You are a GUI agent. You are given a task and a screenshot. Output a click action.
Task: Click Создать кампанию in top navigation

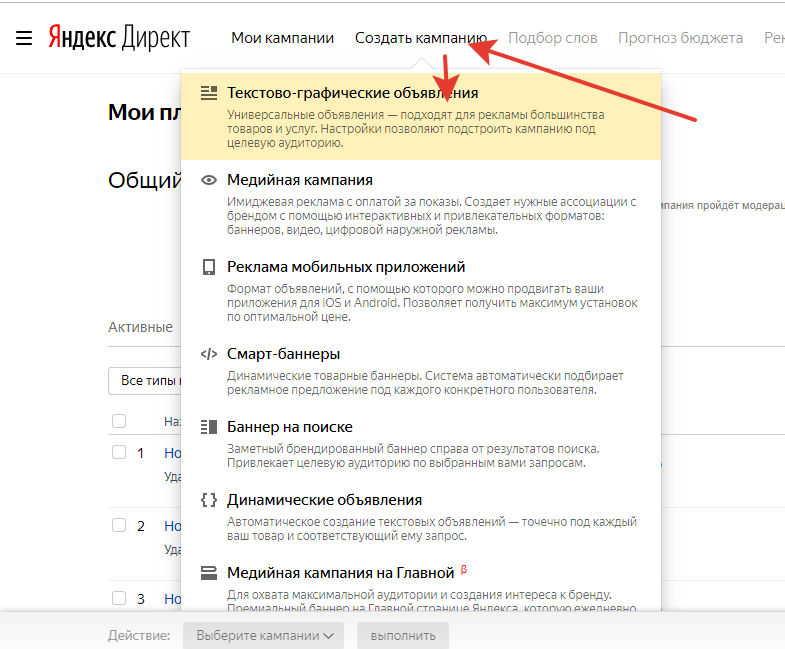(421, 38)
